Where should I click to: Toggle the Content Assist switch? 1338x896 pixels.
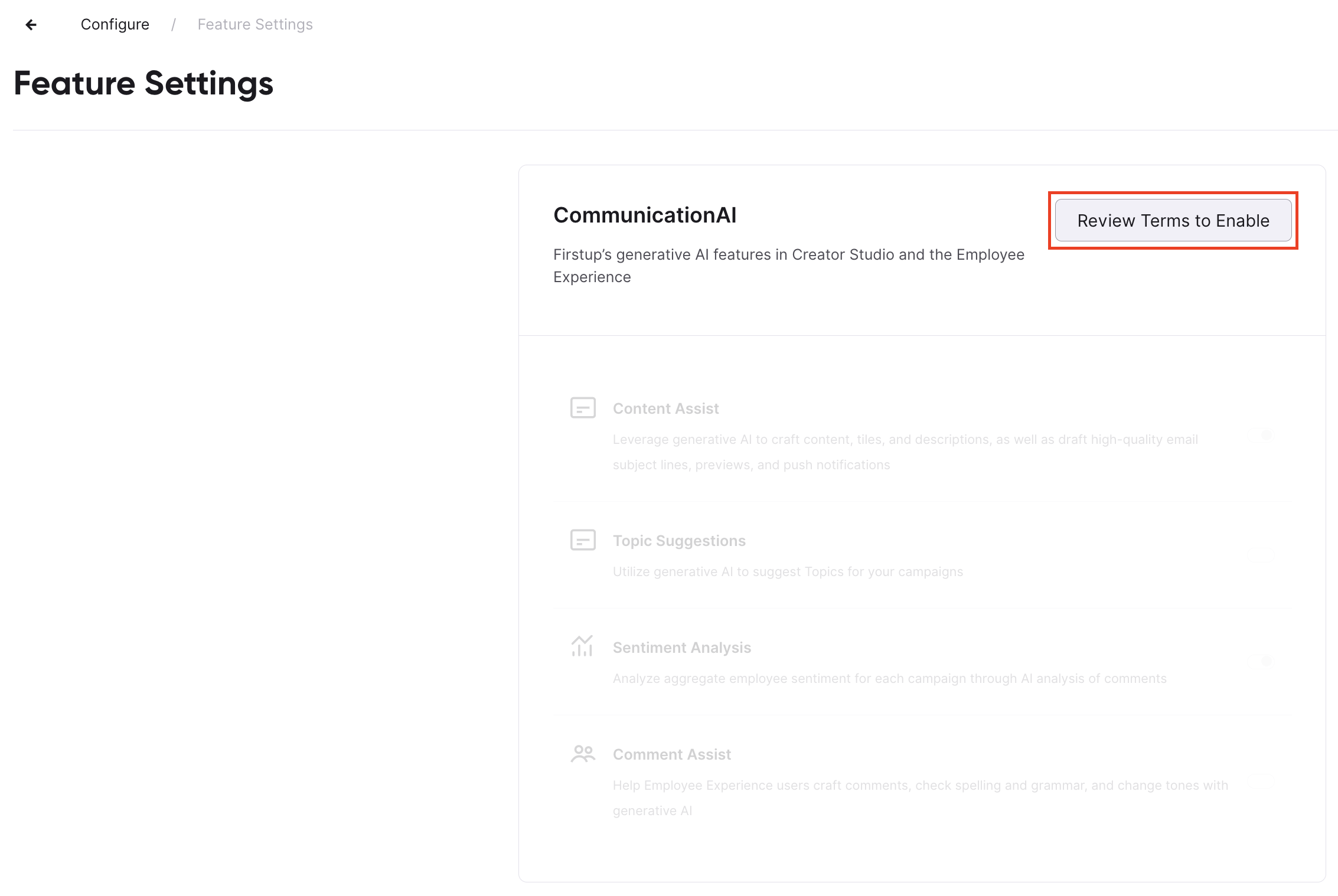(x=1261, y=435)
